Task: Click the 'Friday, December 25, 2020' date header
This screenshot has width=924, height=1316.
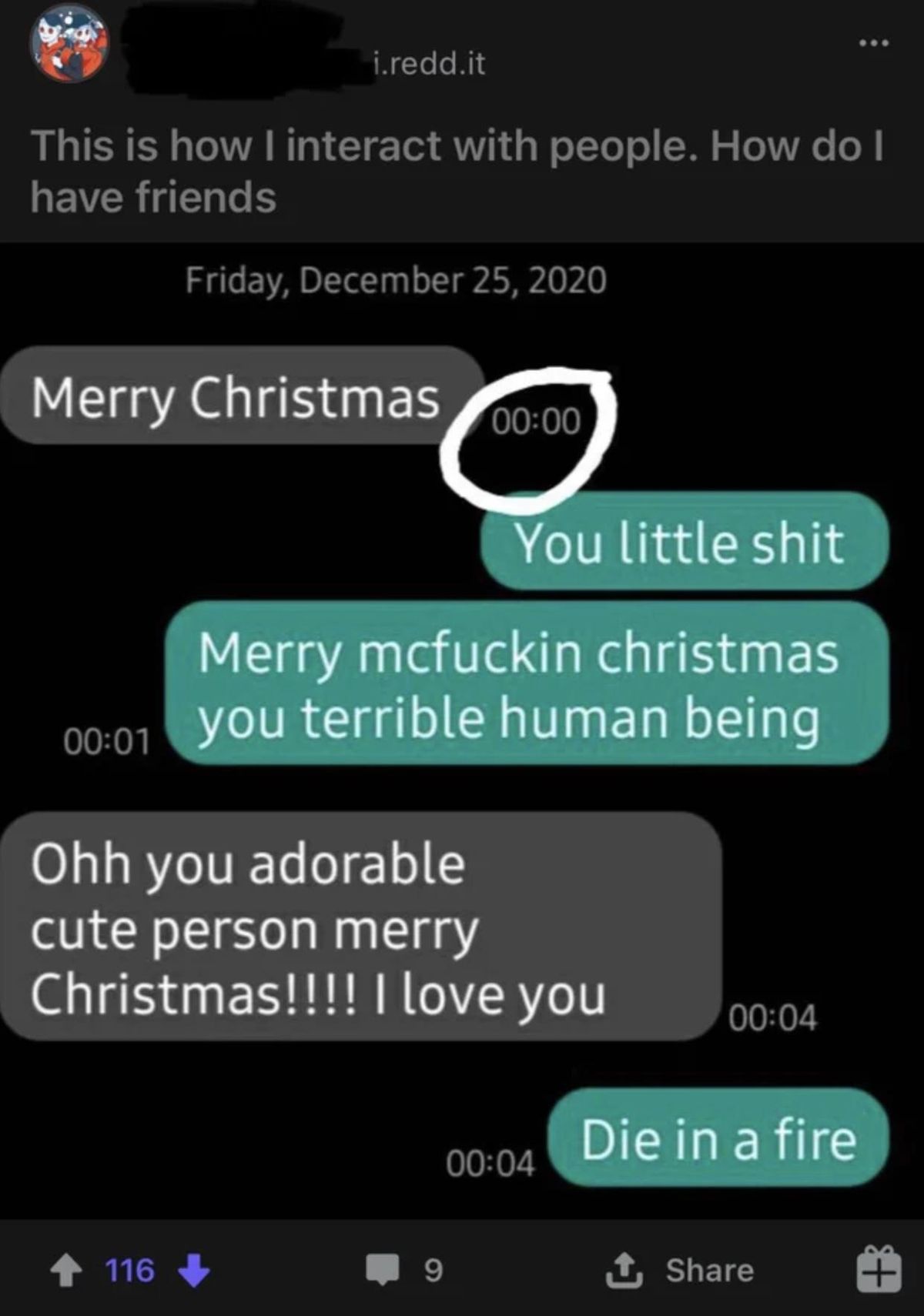Action: [x=396, y=279]
